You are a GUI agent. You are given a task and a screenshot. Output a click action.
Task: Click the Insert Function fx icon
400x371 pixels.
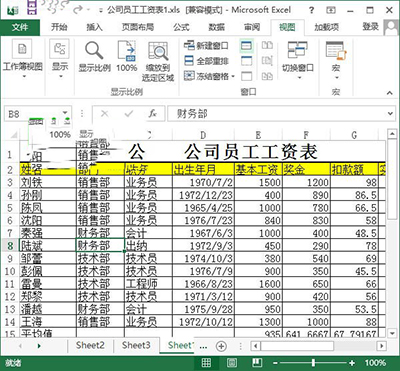point(153,114)
